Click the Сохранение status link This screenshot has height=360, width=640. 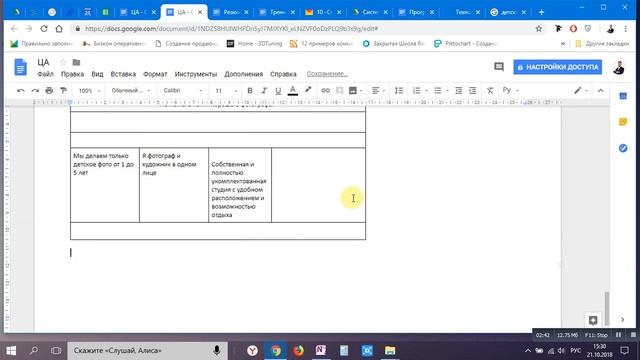tap(327, 74)
